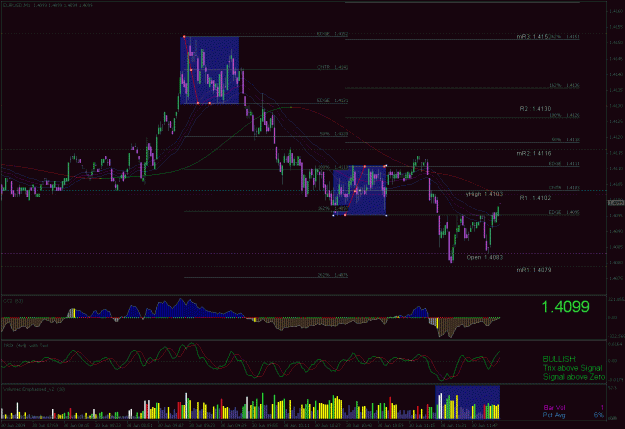625x429 pixels.
Task: Click the top EDGE label above upper rectangle
Action: [x=332, y=34]
